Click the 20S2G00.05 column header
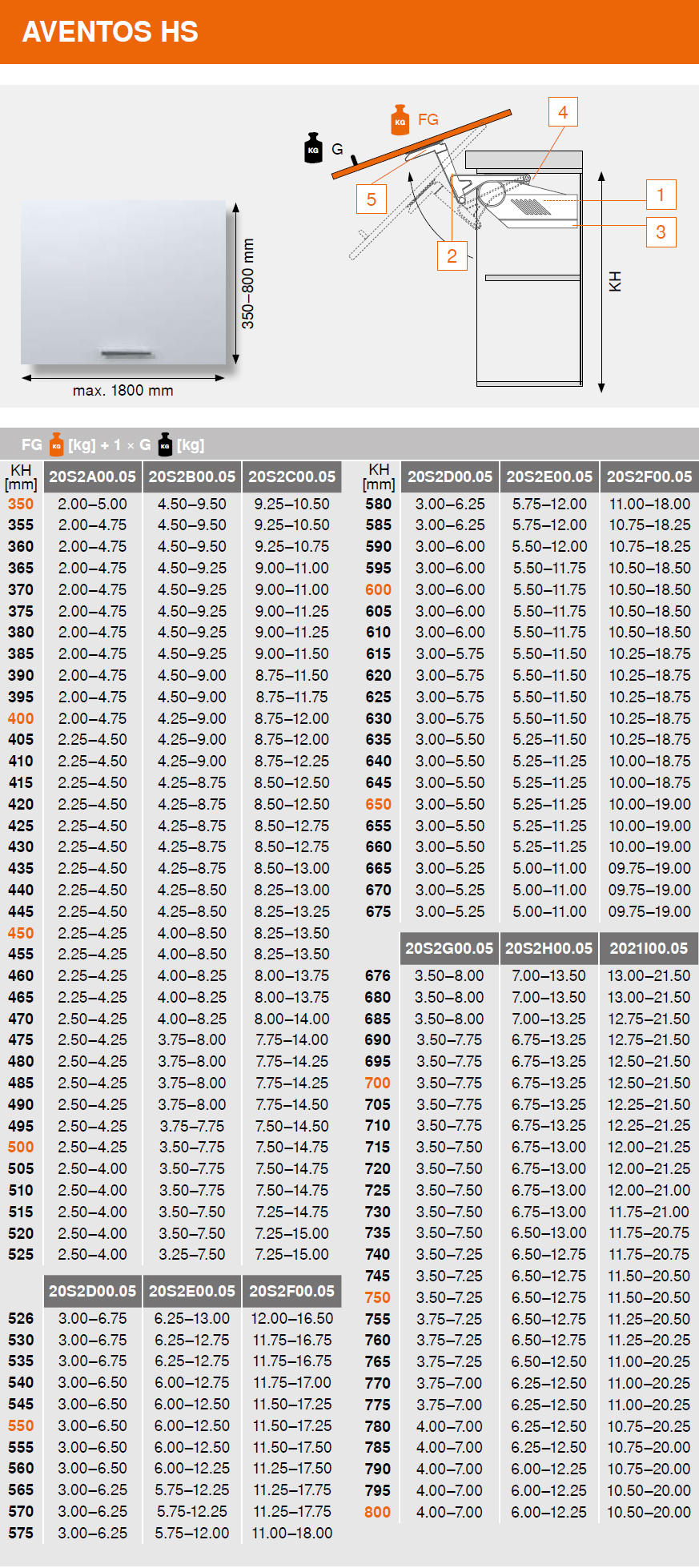 coord(449,948)
